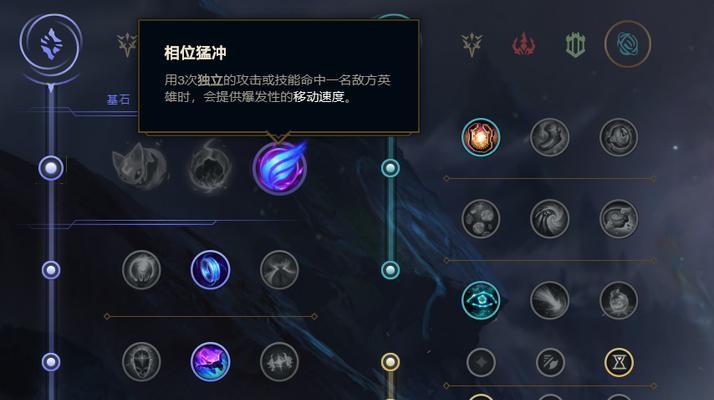Select the Manaflow Band blue ring rune
714x400 pixels.
tap(210, 270)
